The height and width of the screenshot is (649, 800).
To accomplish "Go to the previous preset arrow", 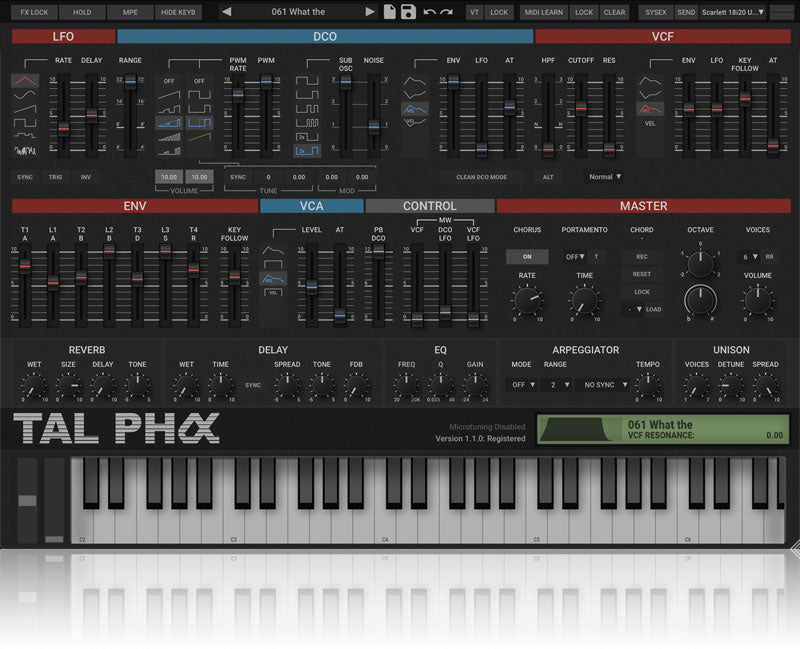I will [227, 12].
